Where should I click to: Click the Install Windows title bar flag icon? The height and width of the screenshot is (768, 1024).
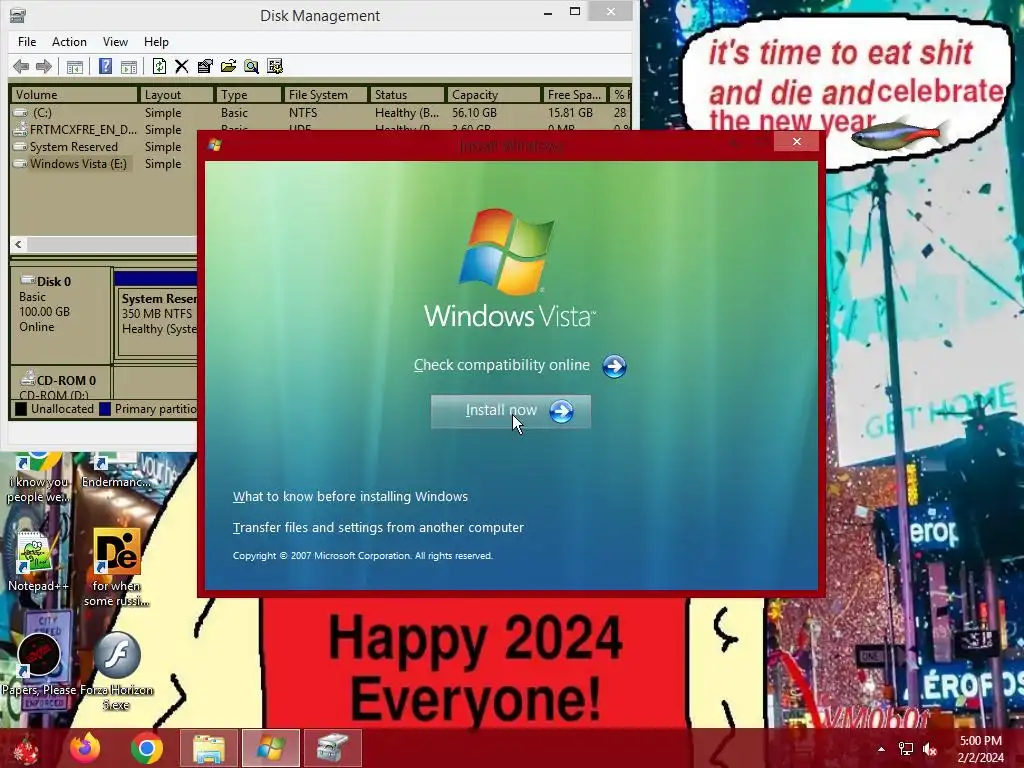point(215,145)
